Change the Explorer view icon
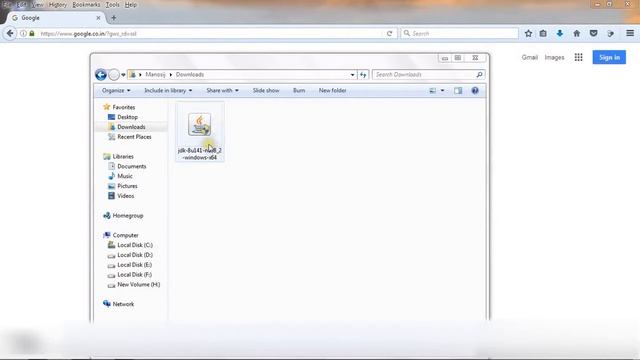Screen dimensions: 640x360 (433, 91)
